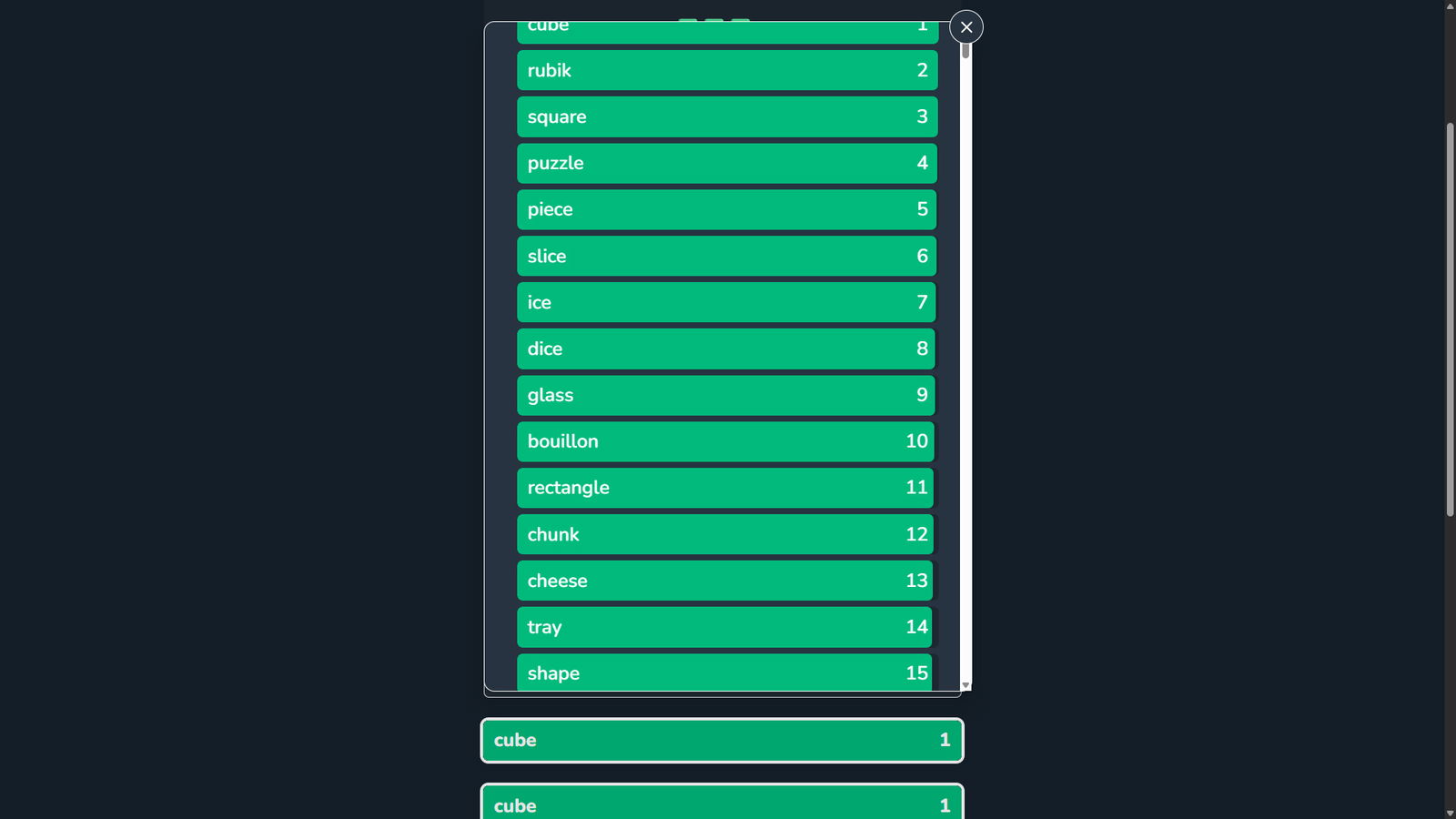Close the word list popup

pos(966,27)
